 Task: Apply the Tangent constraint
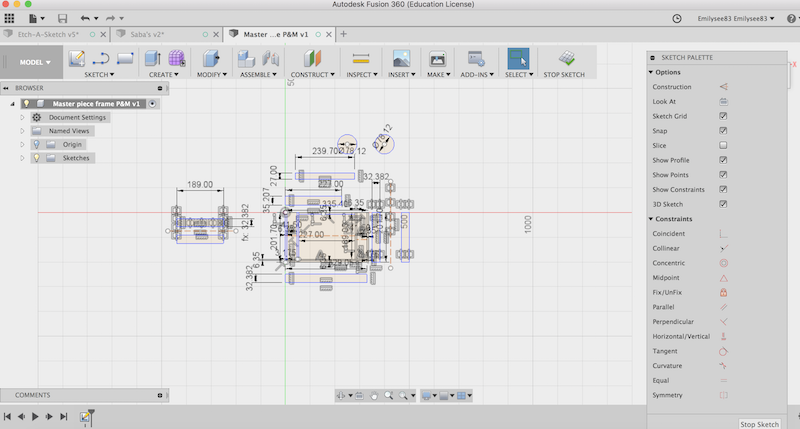(x=723, y=351)
